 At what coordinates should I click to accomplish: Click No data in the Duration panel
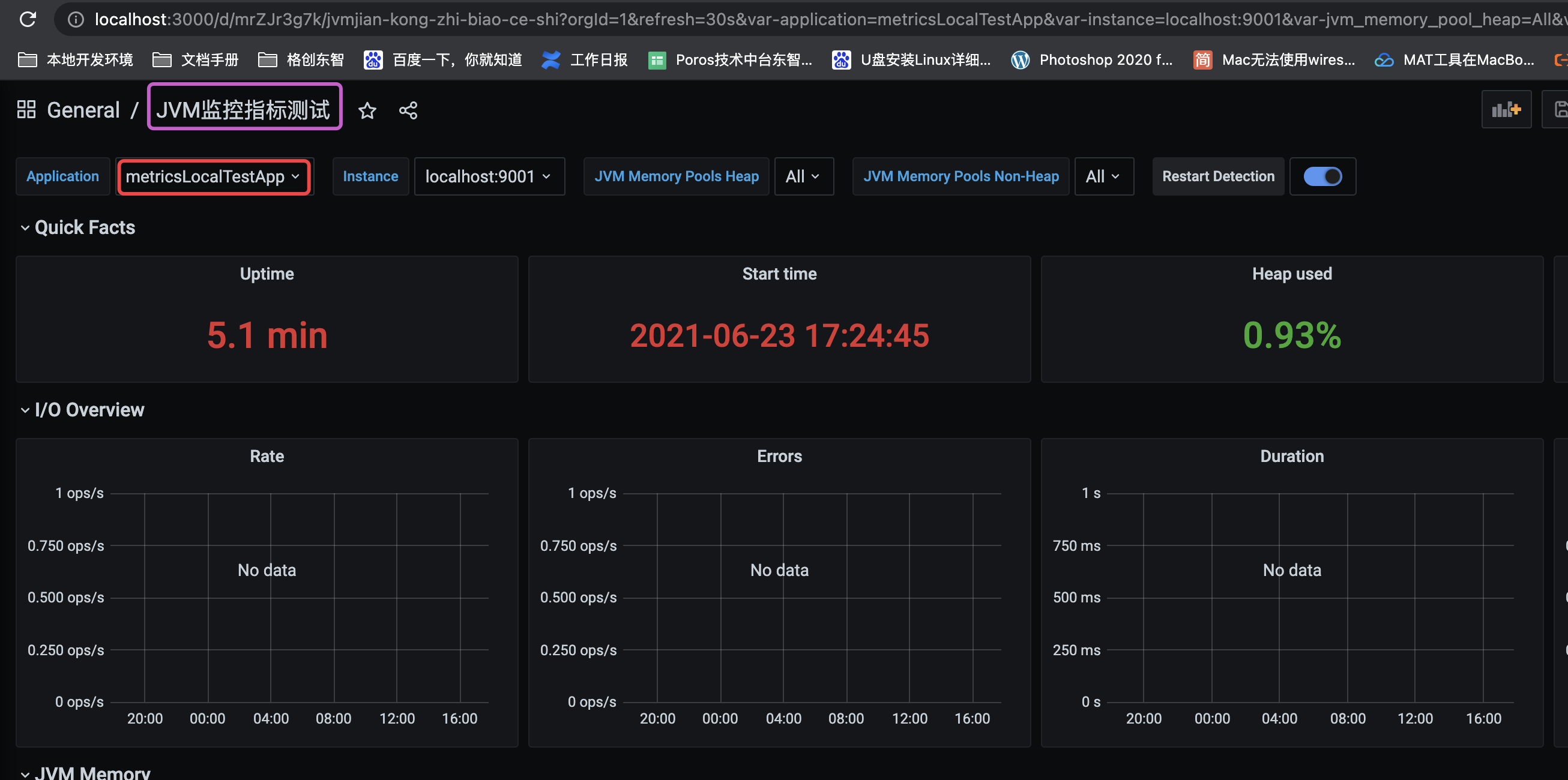1292,570
